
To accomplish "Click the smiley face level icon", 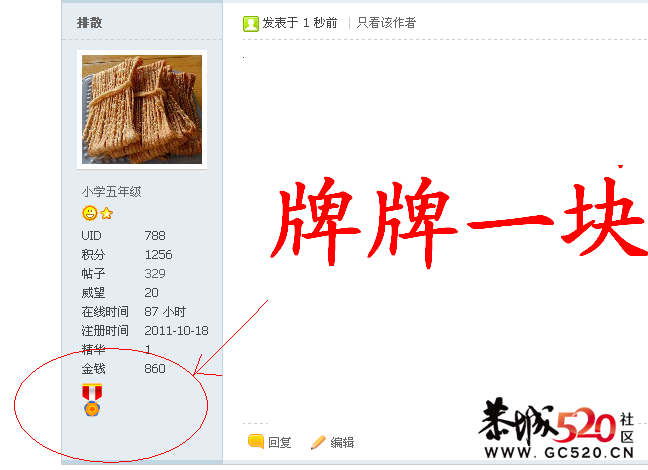I will point(90,213).
